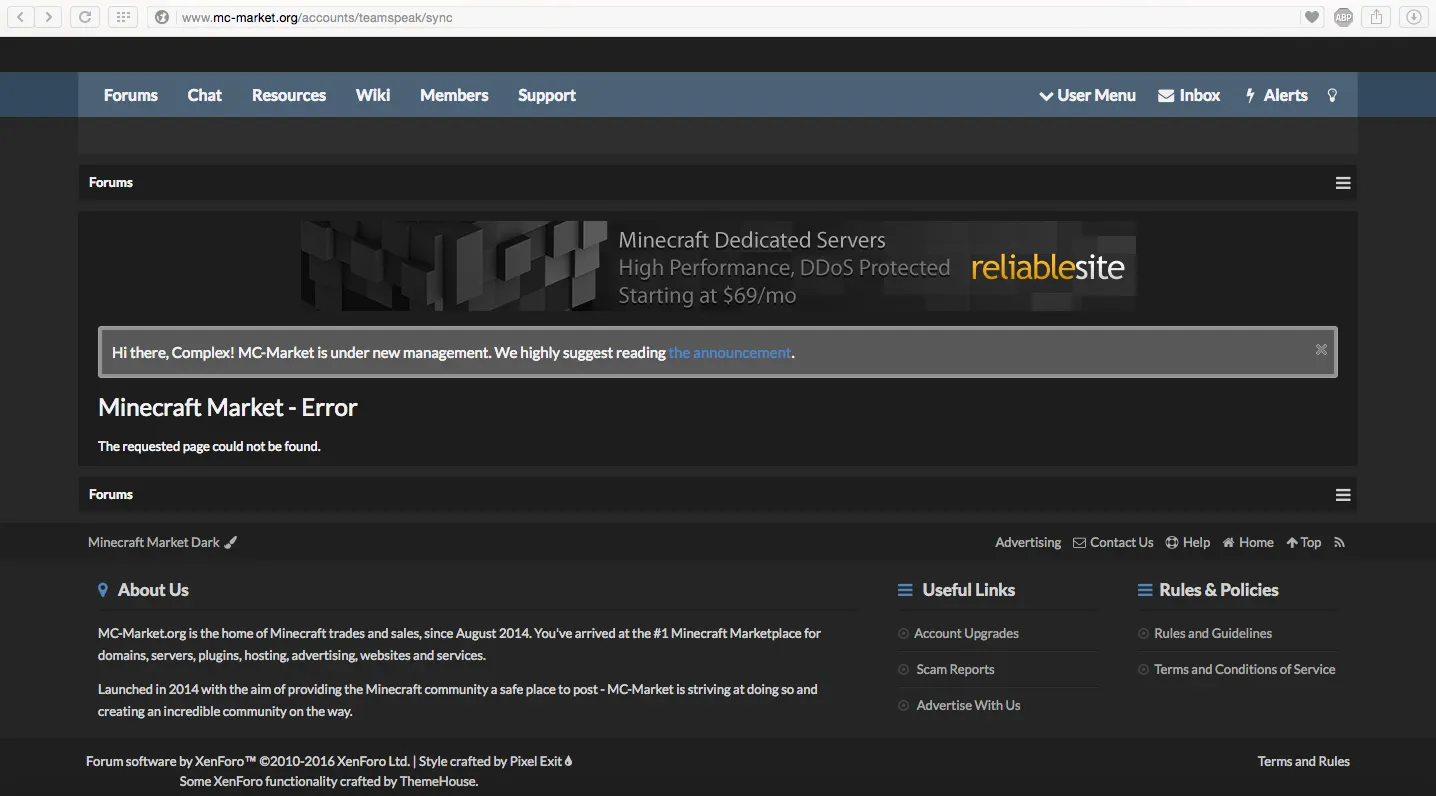Click the 'About Us' footer heading
Screen dimensions: 1436x796
point(153,590)
